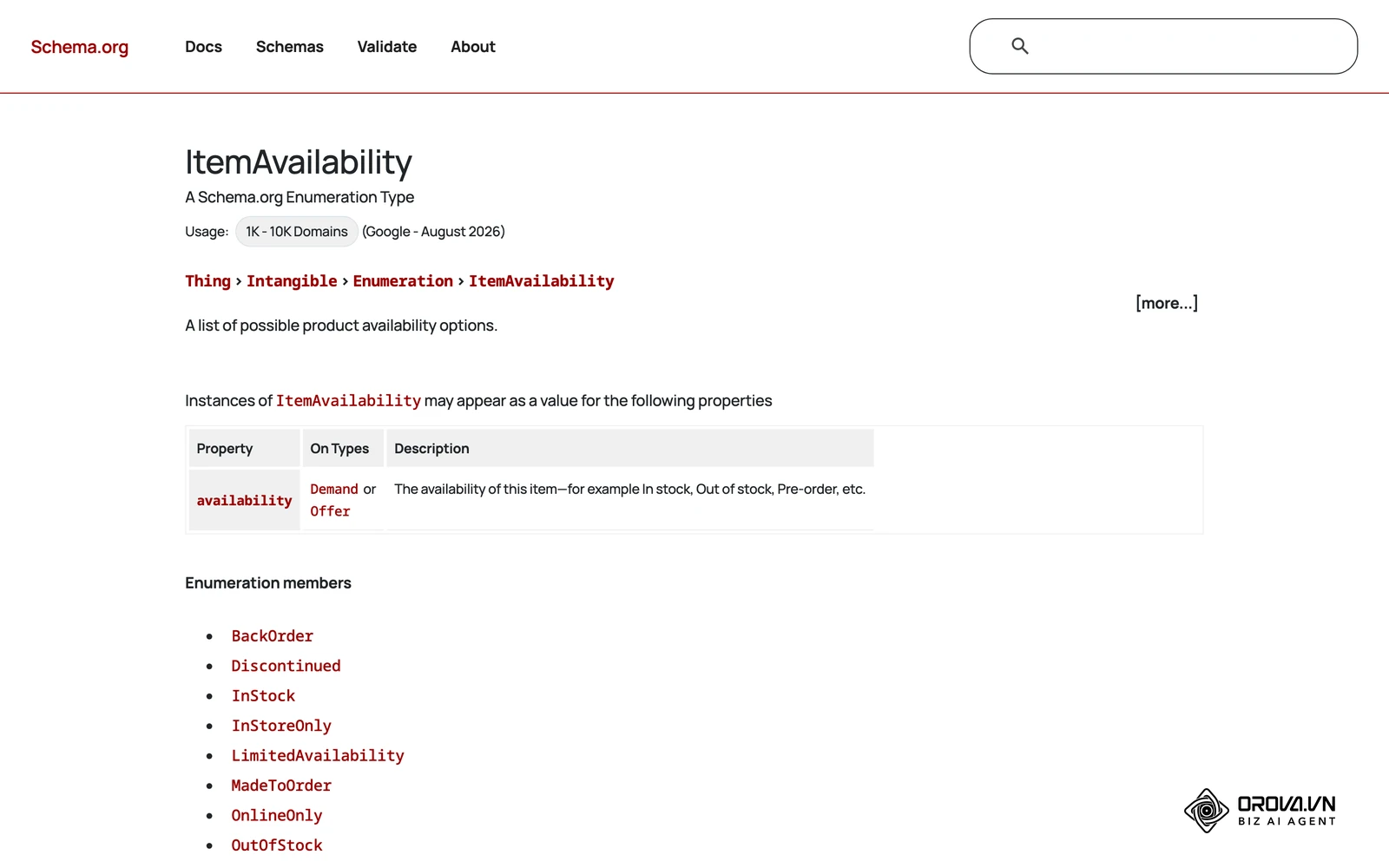Image resolution: width=1389 pixels, height=868 pixels.
Task: Open the Schema.org home logo
Action: pyautogui.click(x=80, y=47)
